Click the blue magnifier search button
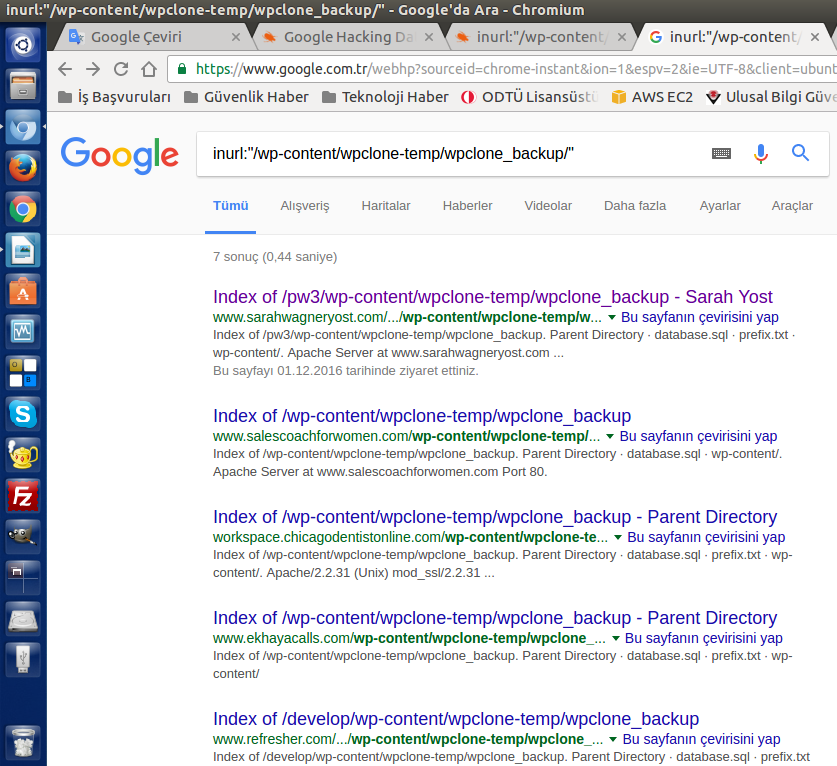The height and width of the screenshot is (766, 837). pyautogui.click(x=800, y=153)
